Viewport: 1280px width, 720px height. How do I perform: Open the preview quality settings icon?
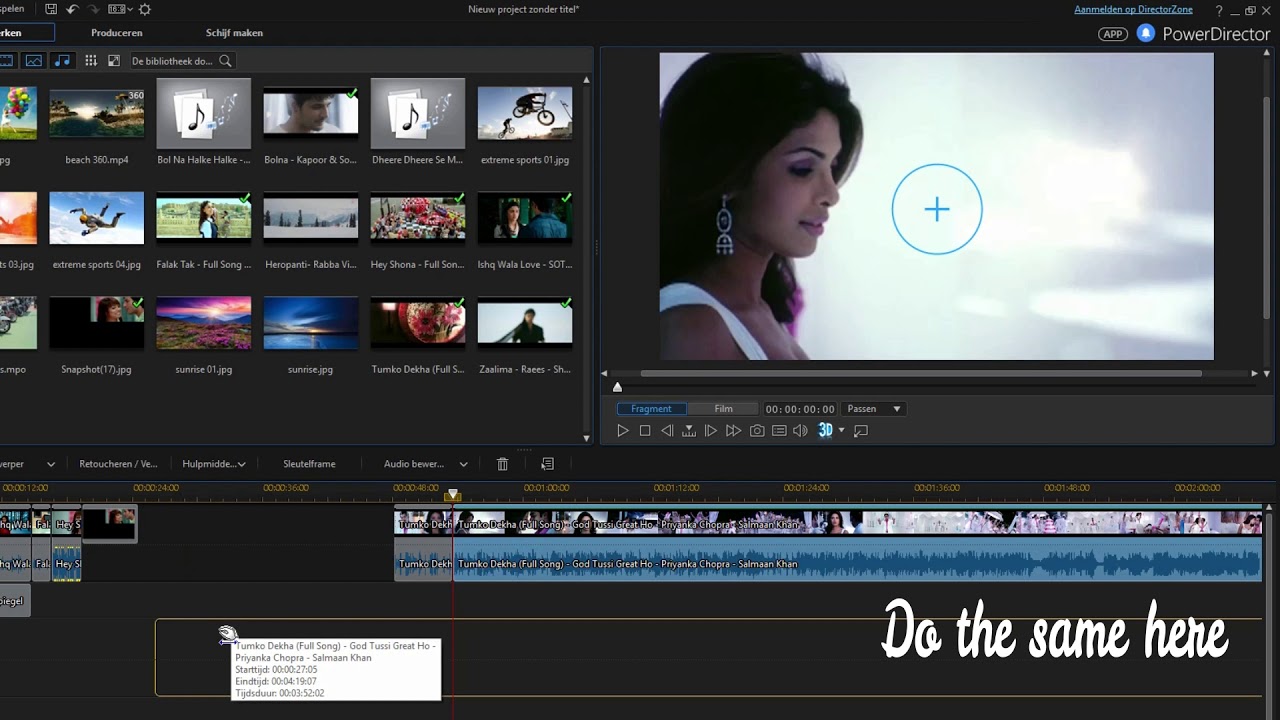(779, 431)
